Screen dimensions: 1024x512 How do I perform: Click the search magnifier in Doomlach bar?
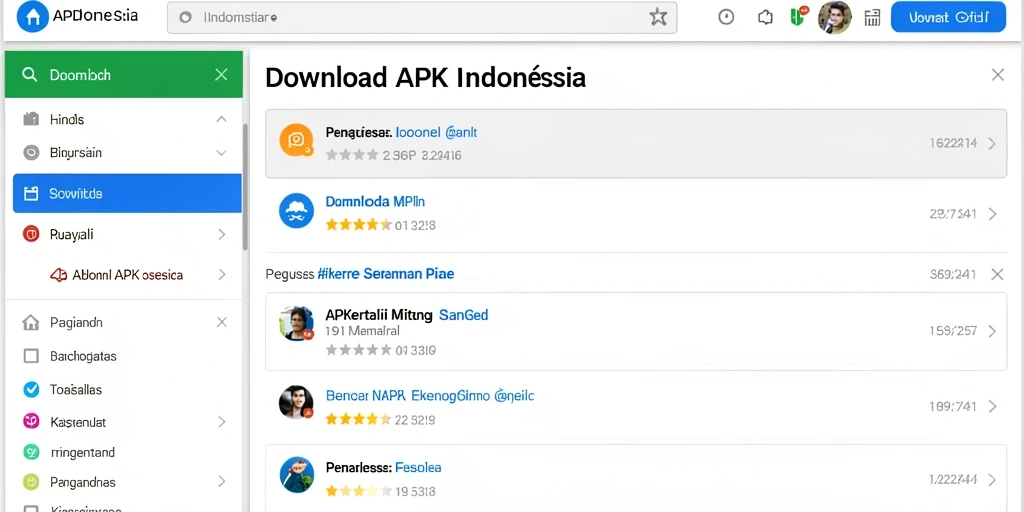click(29, 74)
